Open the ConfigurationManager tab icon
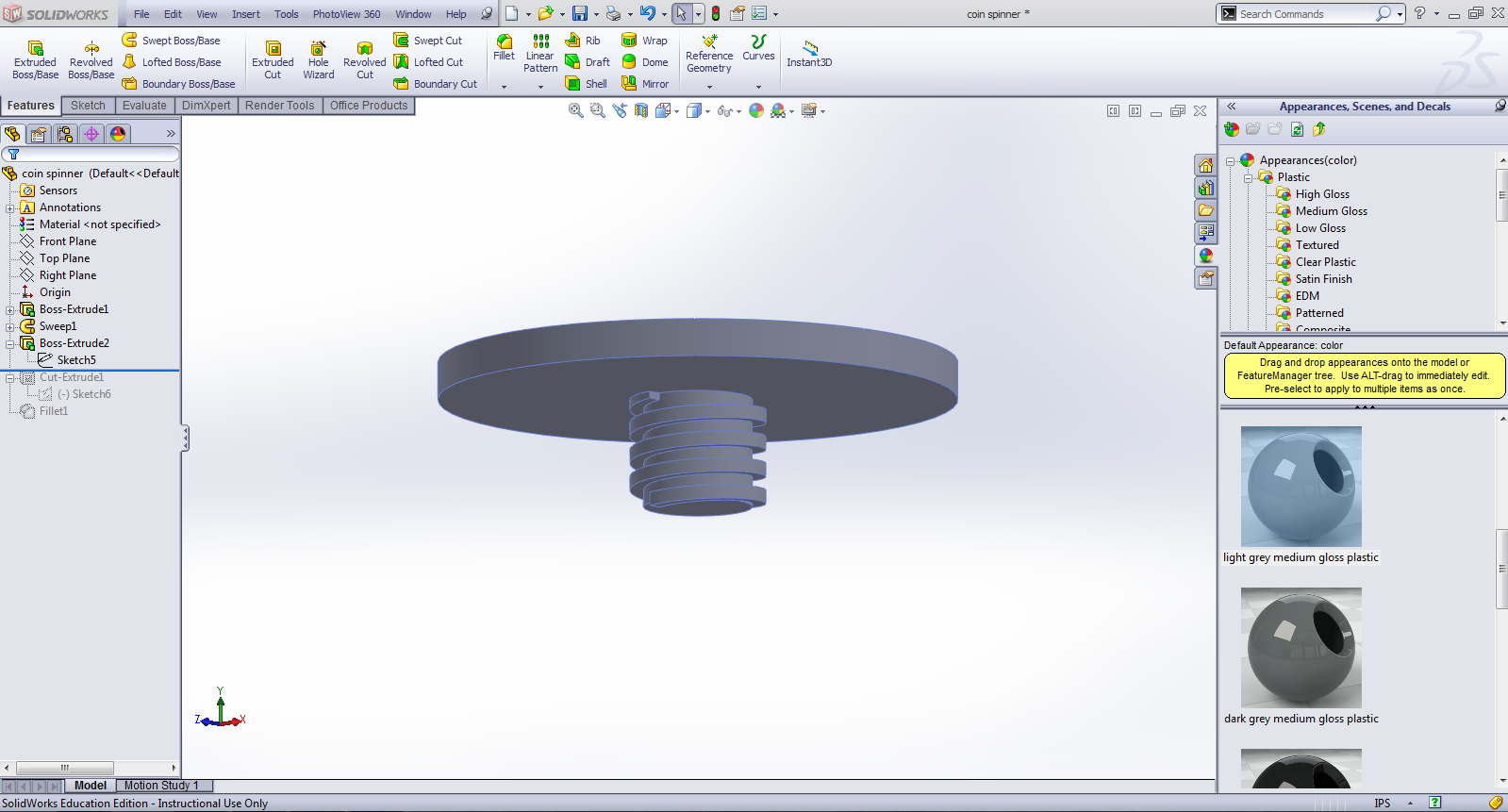Image resolution: width=1508 pixels, height=812 pixels. 65,134
